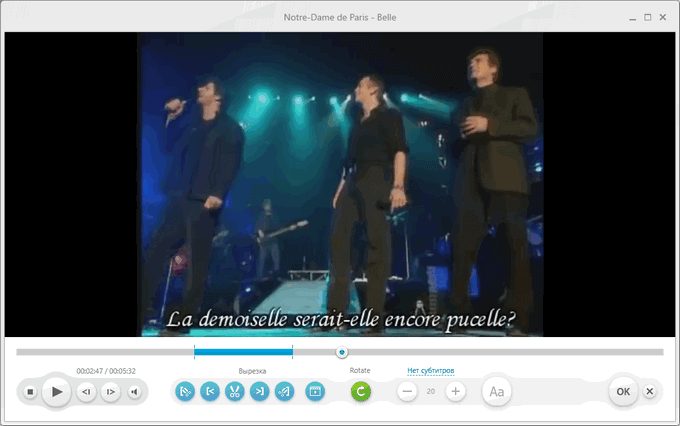The height and width of the screenshot is (426, 680).
Task: Rotate the video with the green button
Action: pos(360,391)
